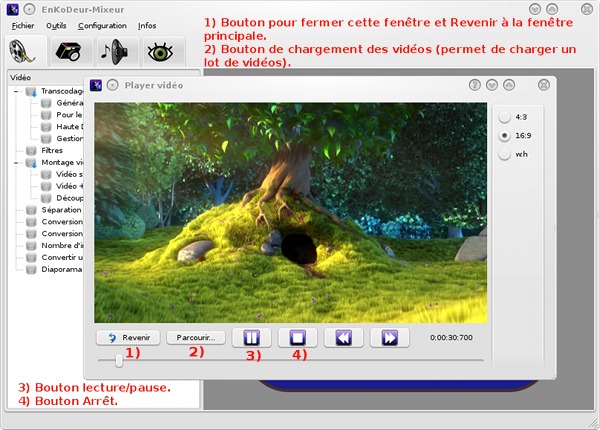Select the Général item under Transcodage

point(70,103)
